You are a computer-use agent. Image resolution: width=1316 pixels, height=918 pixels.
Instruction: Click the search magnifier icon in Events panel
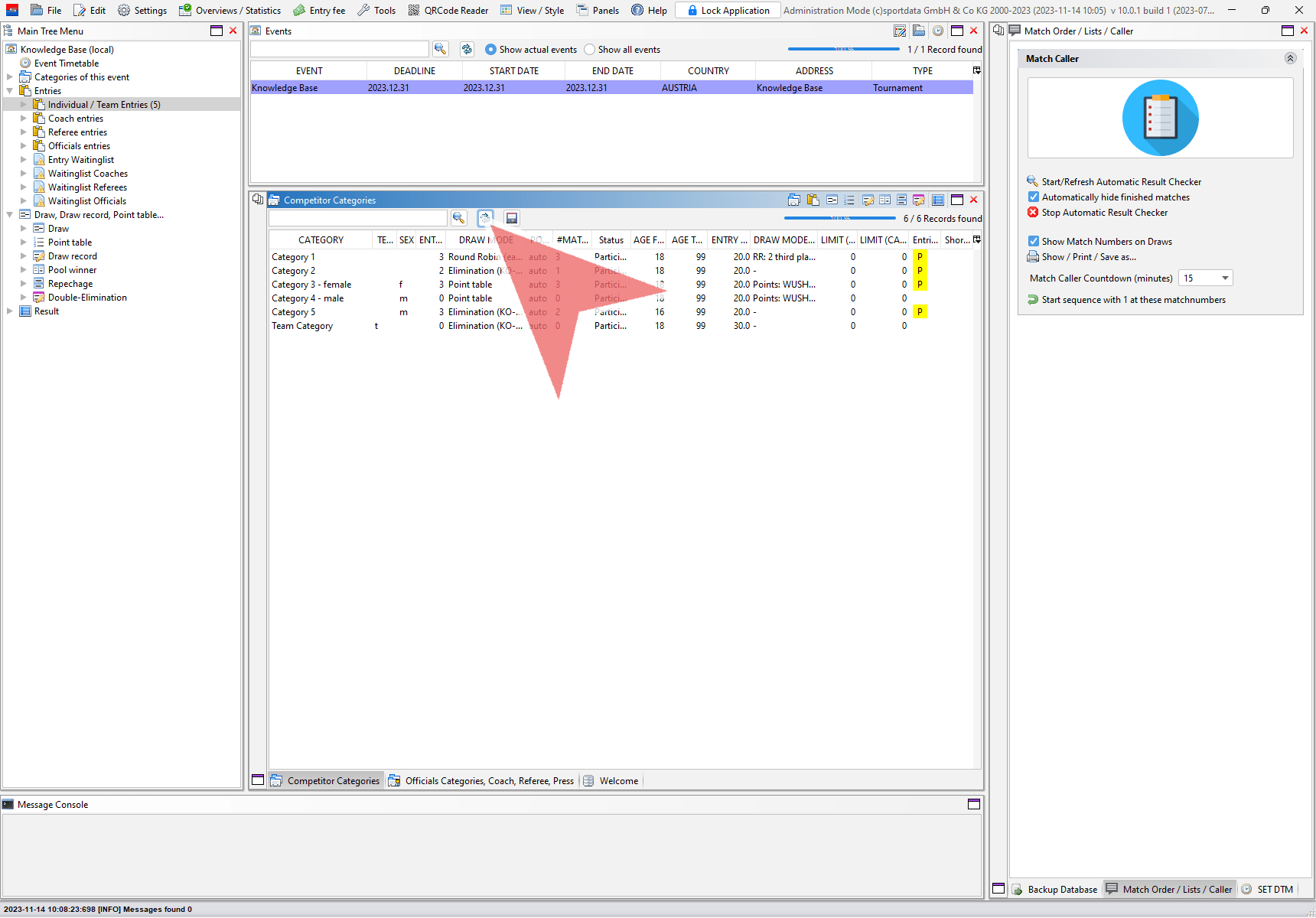point(440,50)
